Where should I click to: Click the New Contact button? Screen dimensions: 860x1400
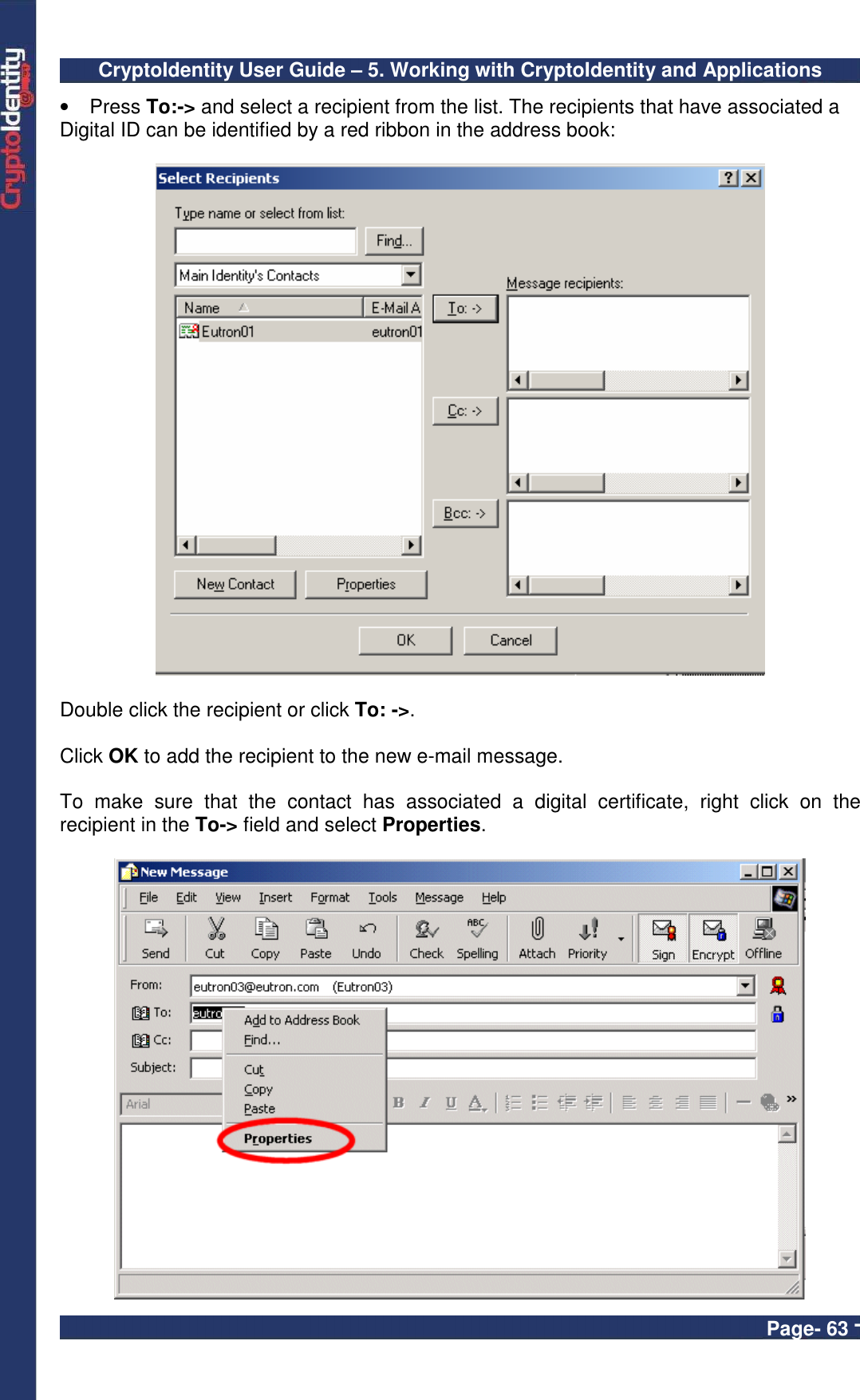[x=235, y=584]
